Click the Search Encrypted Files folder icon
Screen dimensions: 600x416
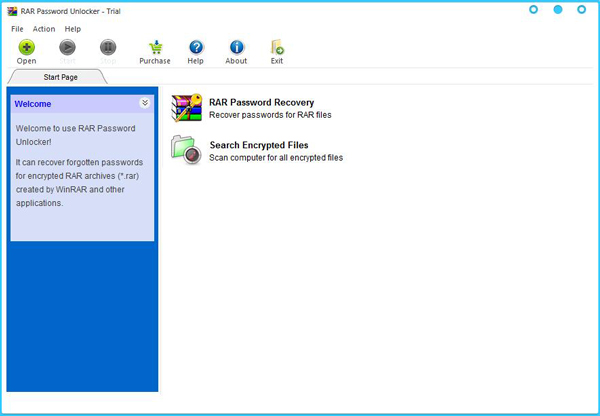pos(186,150)
